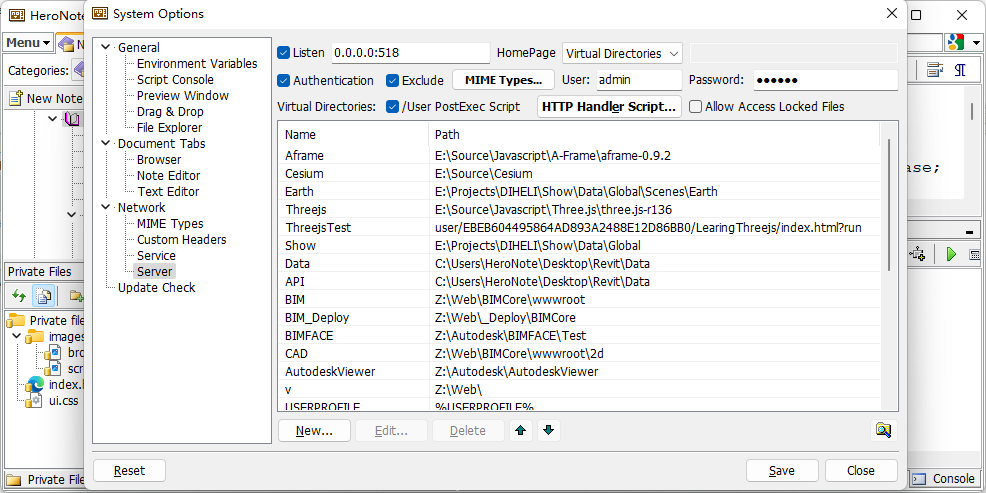Select Update Check in the tree
Image resolution: width=986 pixels, height=493 pixels.
(x=156, y=288)
